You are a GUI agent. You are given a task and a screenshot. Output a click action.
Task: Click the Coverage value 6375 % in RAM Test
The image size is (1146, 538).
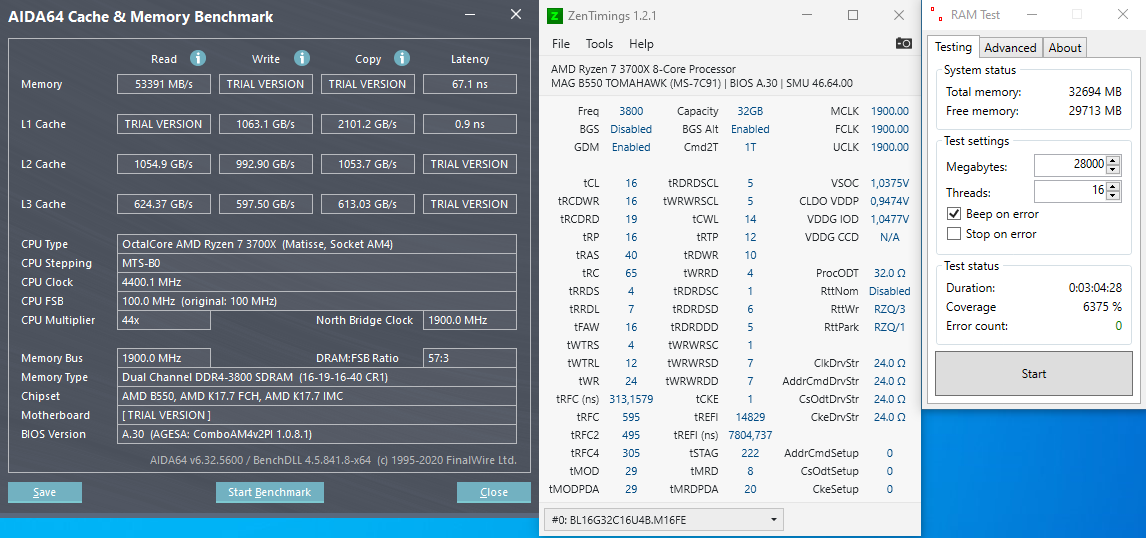click(x=1101, y=307)
